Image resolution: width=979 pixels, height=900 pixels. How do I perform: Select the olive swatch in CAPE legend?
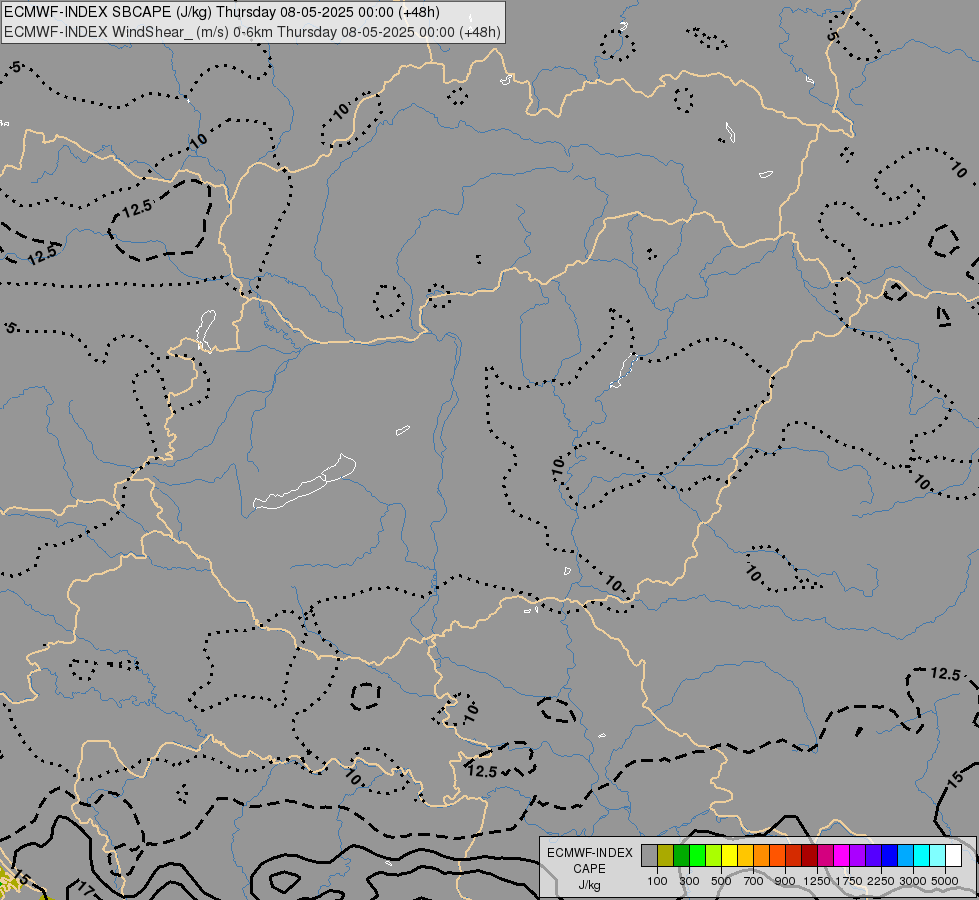point(665,856)
